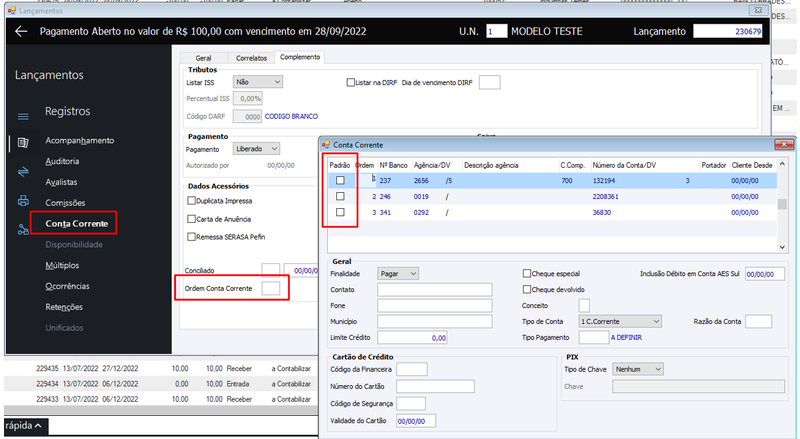Tick the Cheque especial checkbox
This screenshot has height=439, width=800.
(527, 274)
